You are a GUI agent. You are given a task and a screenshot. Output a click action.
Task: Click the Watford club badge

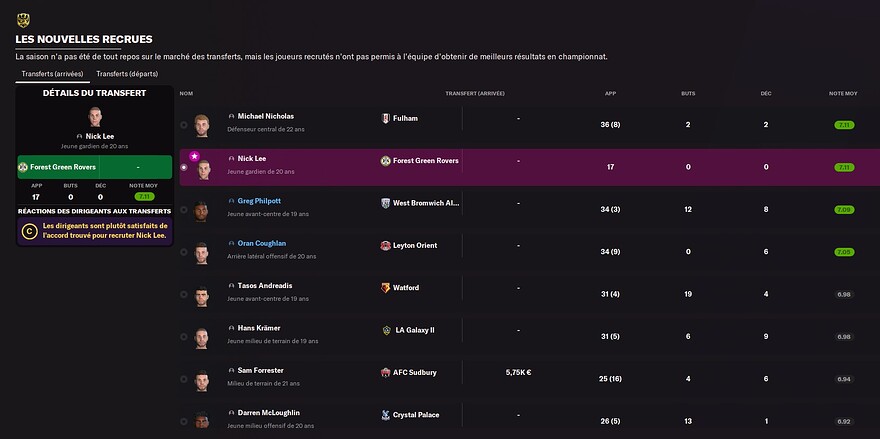point(386,287)
